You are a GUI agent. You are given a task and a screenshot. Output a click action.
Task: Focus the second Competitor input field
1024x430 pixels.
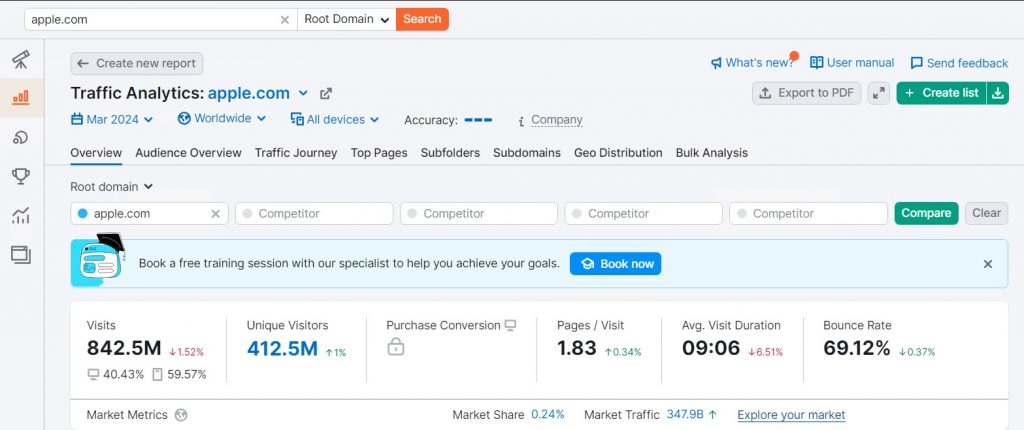[x=479, y=214]
